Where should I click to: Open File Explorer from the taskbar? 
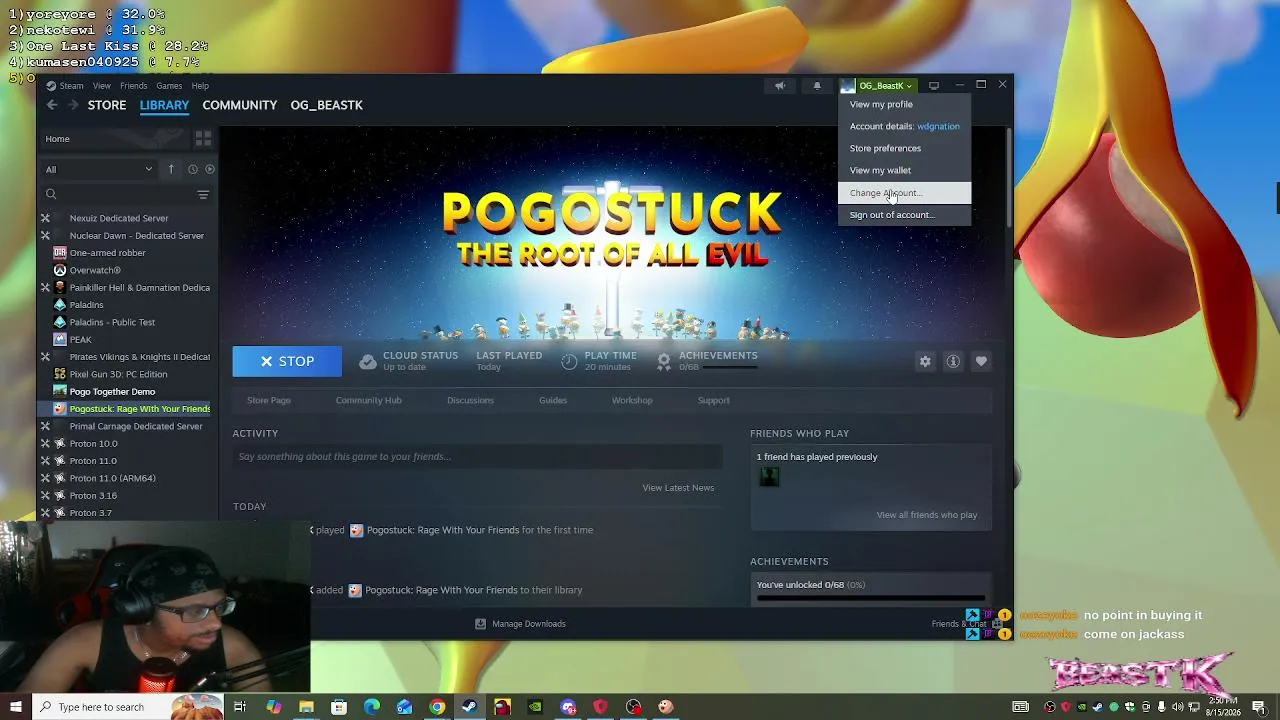pyautogui.click(x=306, y=707)
